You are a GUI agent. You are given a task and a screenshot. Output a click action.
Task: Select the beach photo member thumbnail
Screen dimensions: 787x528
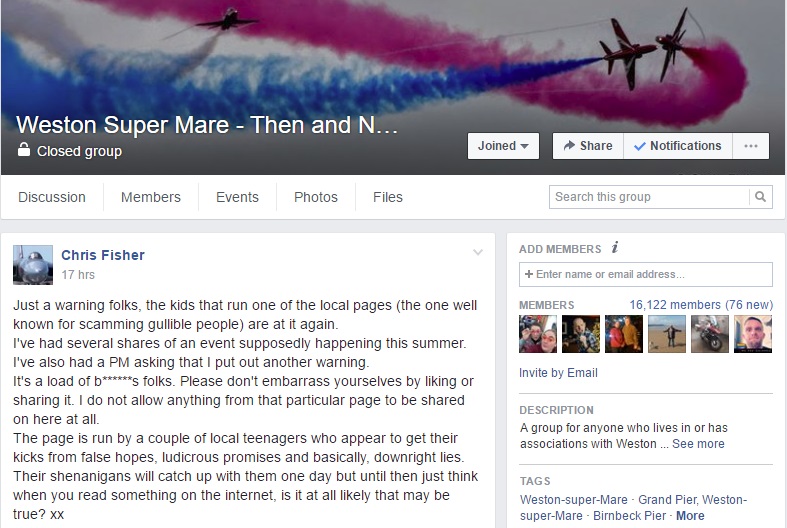667,334
